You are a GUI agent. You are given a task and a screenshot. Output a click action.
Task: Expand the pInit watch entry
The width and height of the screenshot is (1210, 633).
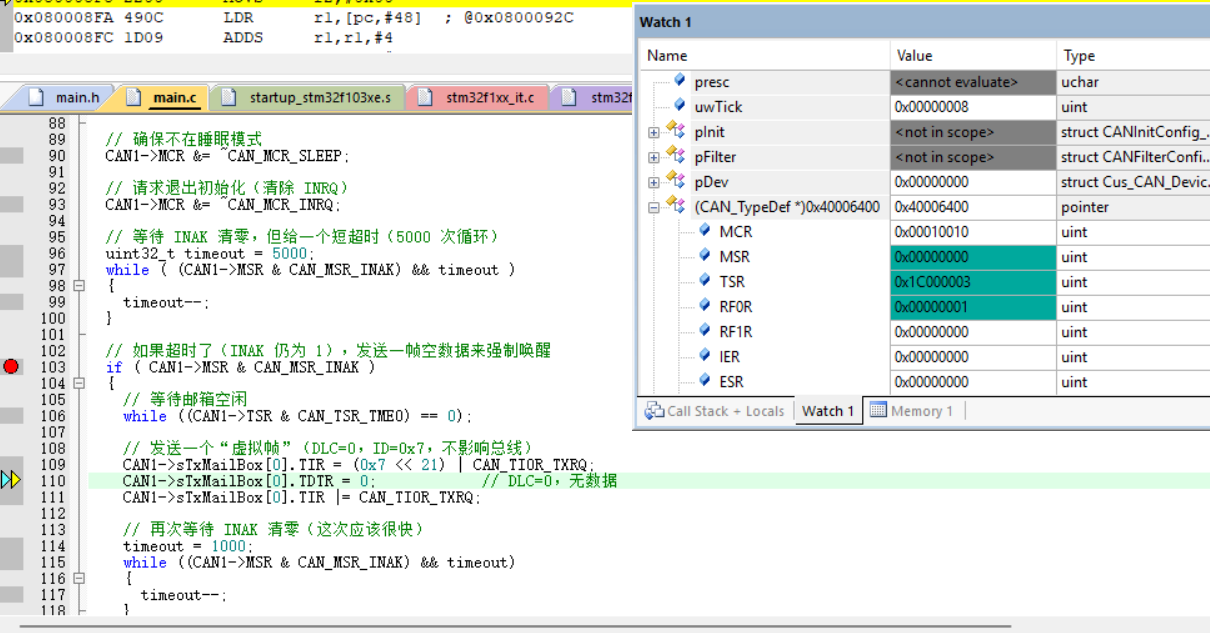coord(653,132)
